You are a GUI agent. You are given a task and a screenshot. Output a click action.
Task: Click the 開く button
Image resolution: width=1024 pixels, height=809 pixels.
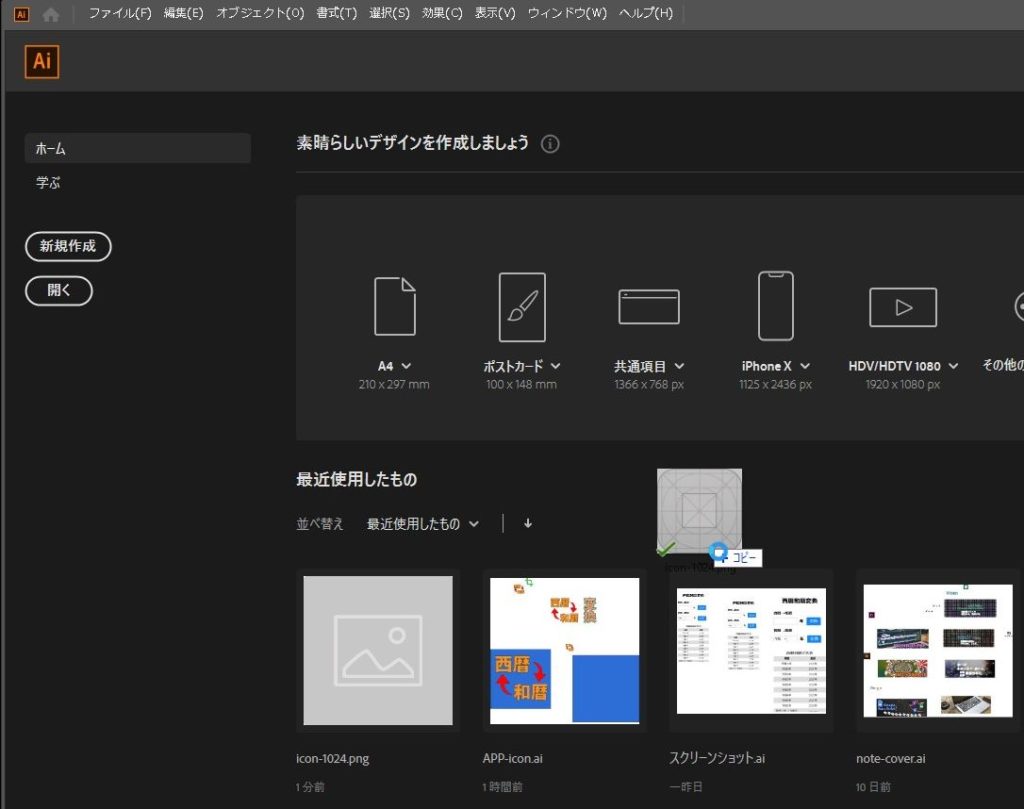59,291
